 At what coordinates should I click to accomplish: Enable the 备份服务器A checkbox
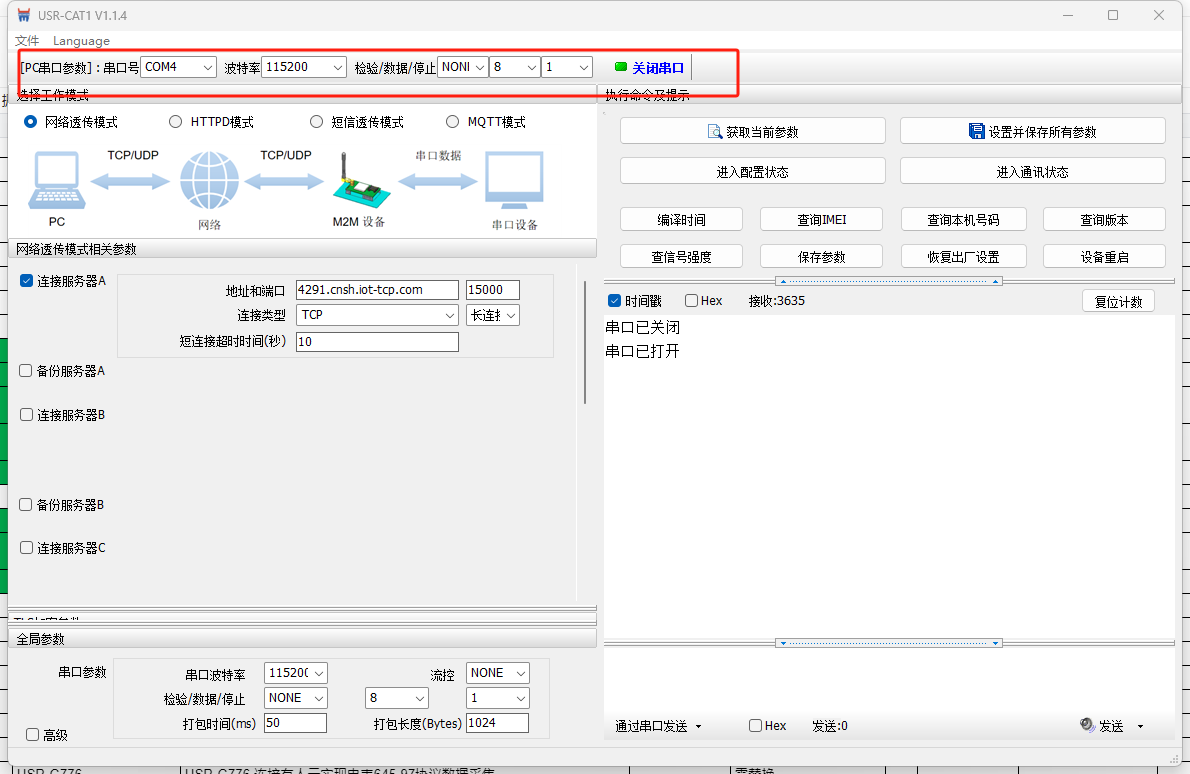[26, 370]
